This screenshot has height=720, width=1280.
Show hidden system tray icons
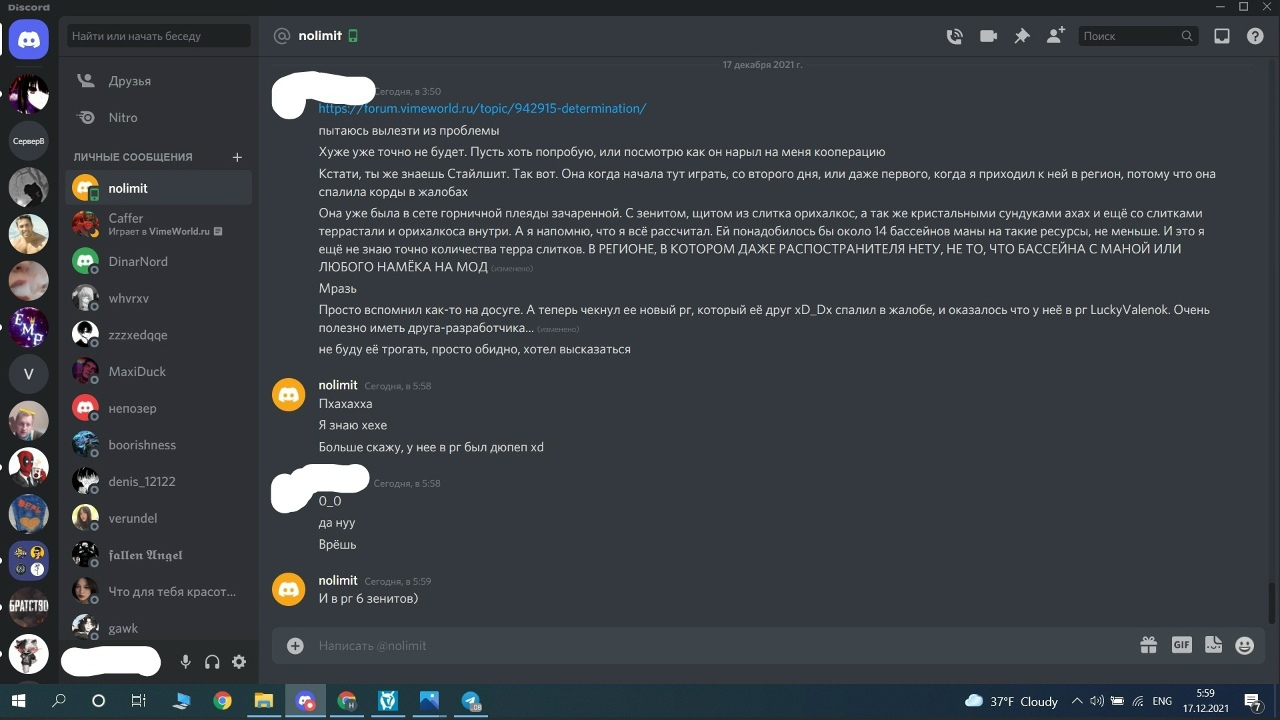[x=1076, y=701]
